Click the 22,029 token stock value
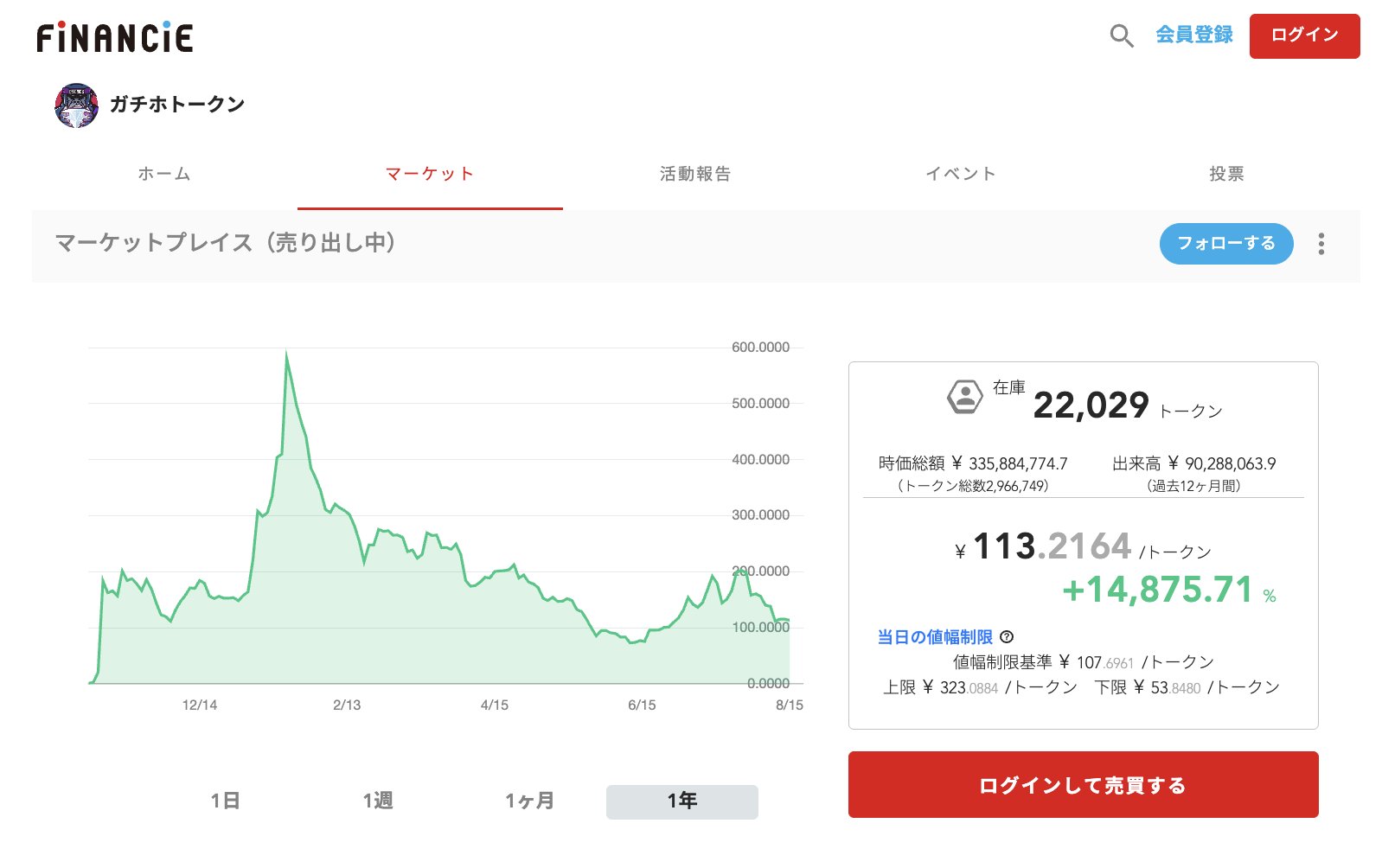Image resolution: width=1382 pixels, height=868 pixels. (1091, 405)
